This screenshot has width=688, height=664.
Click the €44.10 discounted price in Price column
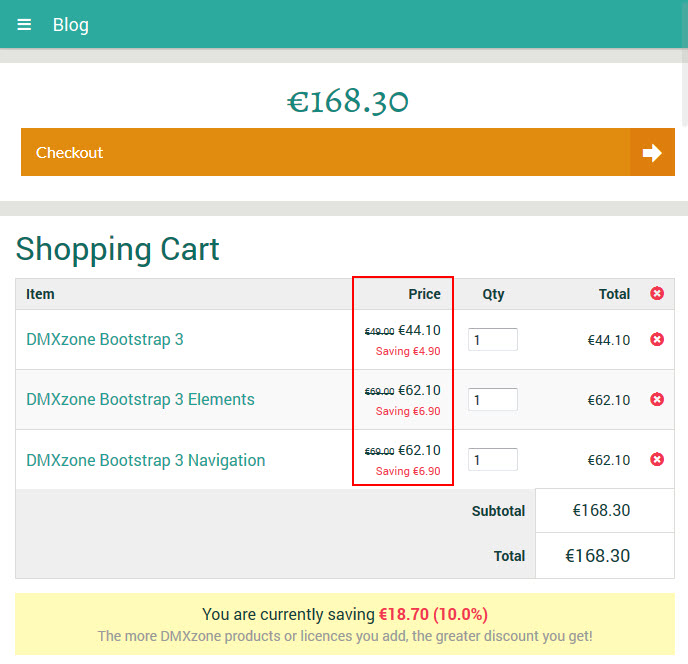click(x=419, y=330)
